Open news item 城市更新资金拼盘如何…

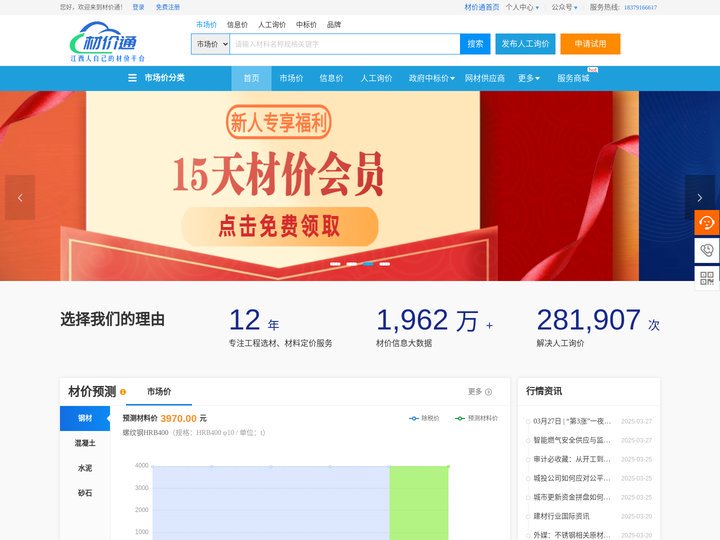(572, 497)
